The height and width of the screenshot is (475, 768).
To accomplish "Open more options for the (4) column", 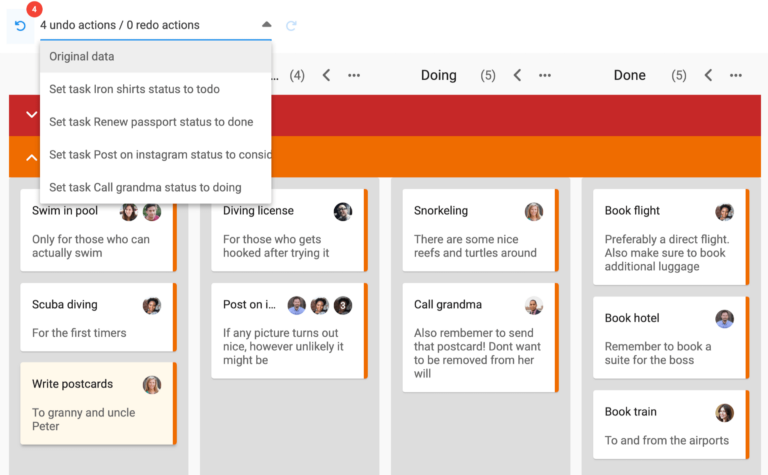I will tap(354, 75).
